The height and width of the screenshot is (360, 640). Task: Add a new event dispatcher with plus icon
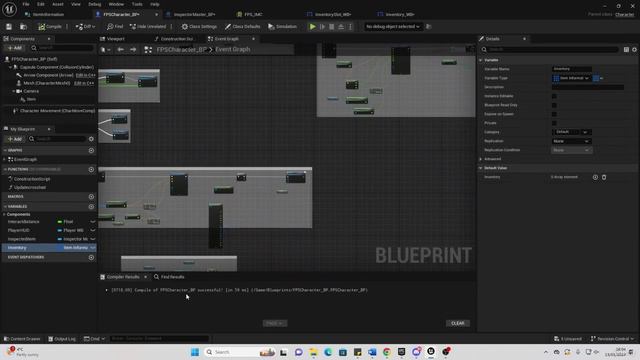(x=91, y=258)
